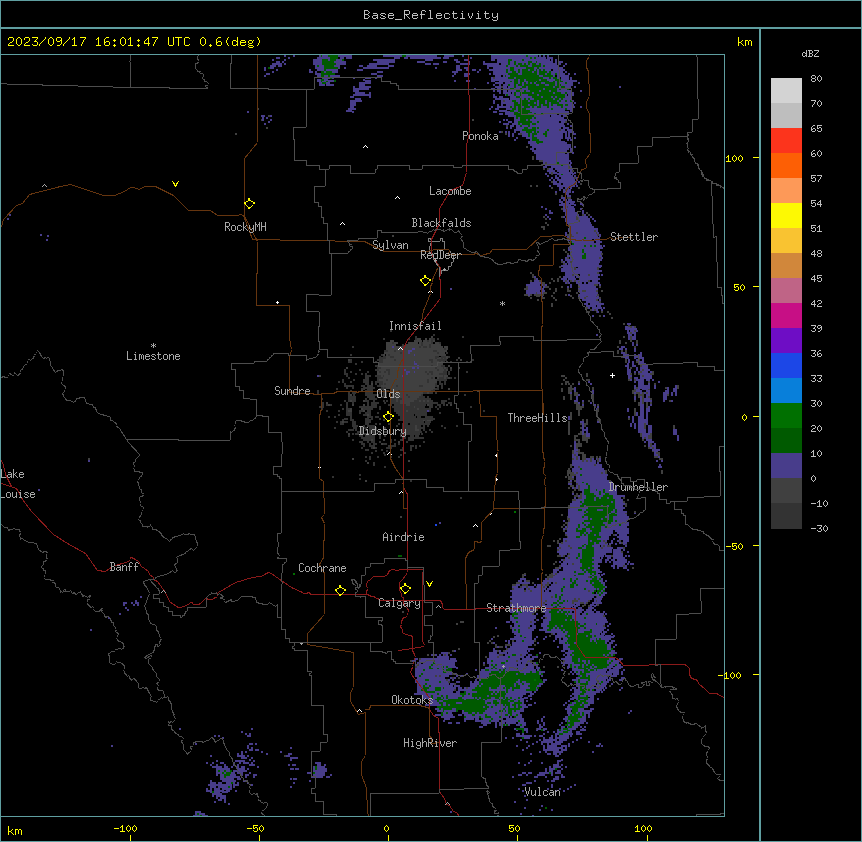This screenshot has height=842, width=862.
Task: Click the ThreeHills city label
Action: pos(538,418)
